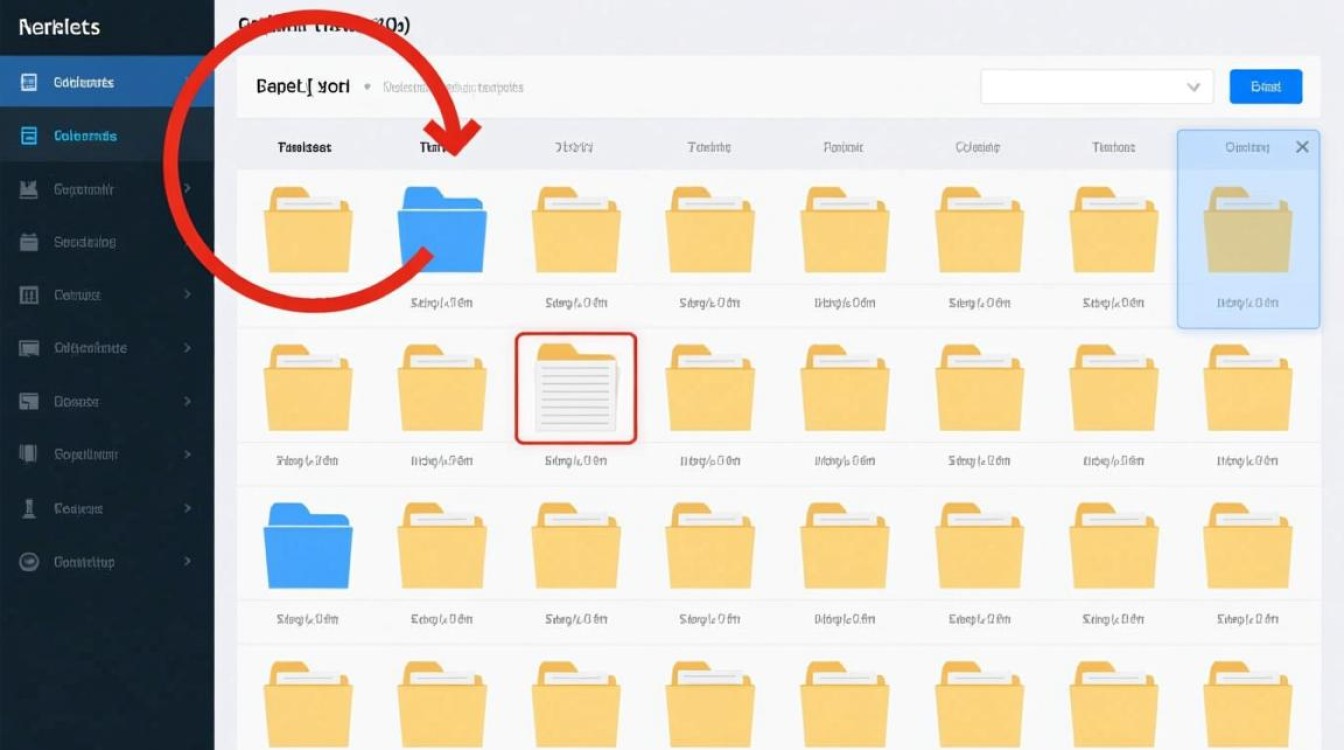Expand the "Doaese" sidebar section chevron

pyautogui.click(x=187, y=402)
